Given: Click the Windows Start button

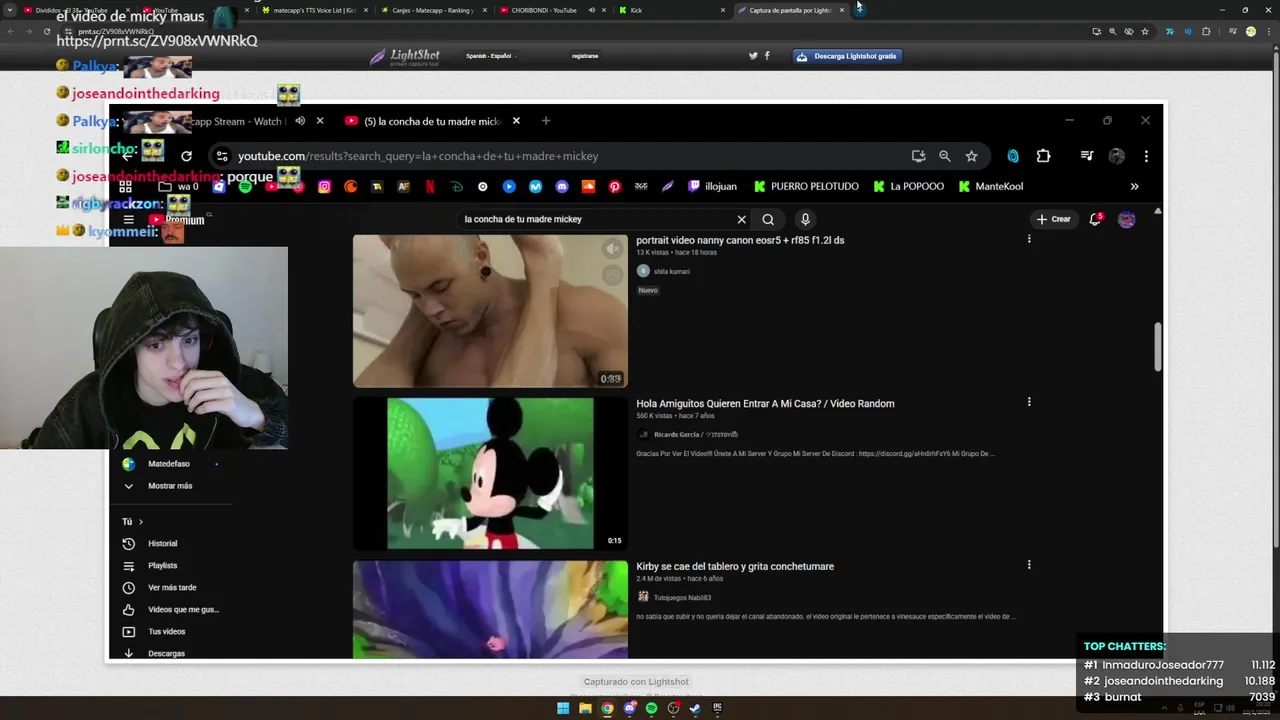Looking at the screenshot, I should click(x=563, y=708).
